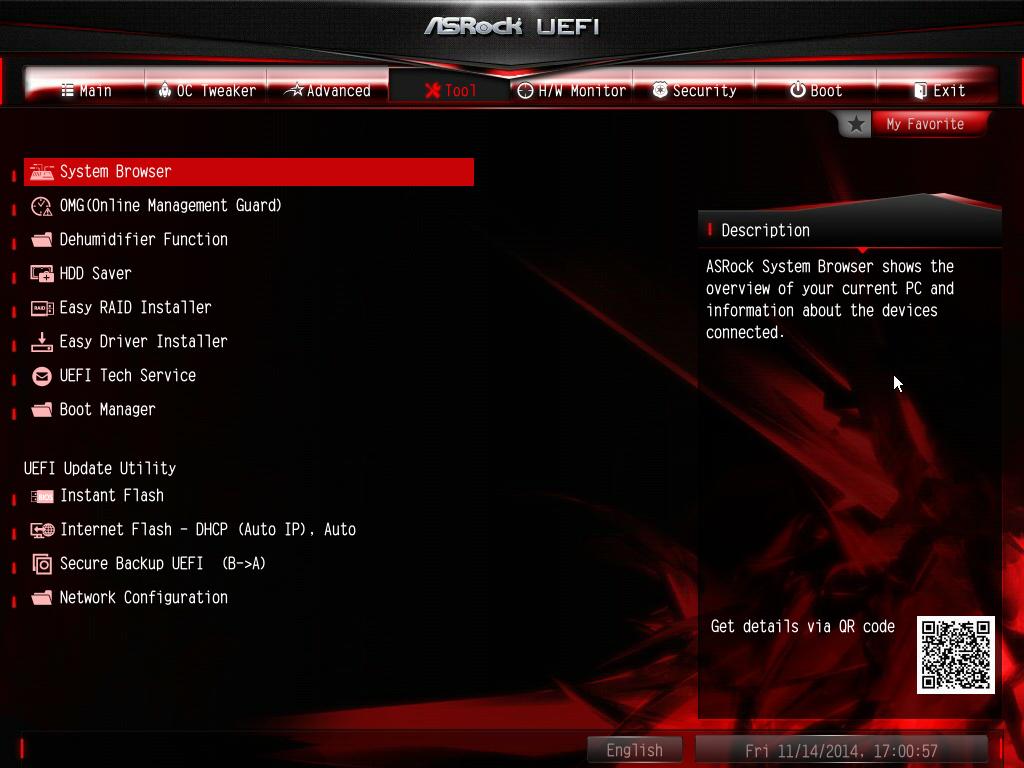This screenshot has width=1024, height=768.
Task: Click the Internet Flash globe icon
Action: (42, 530)
